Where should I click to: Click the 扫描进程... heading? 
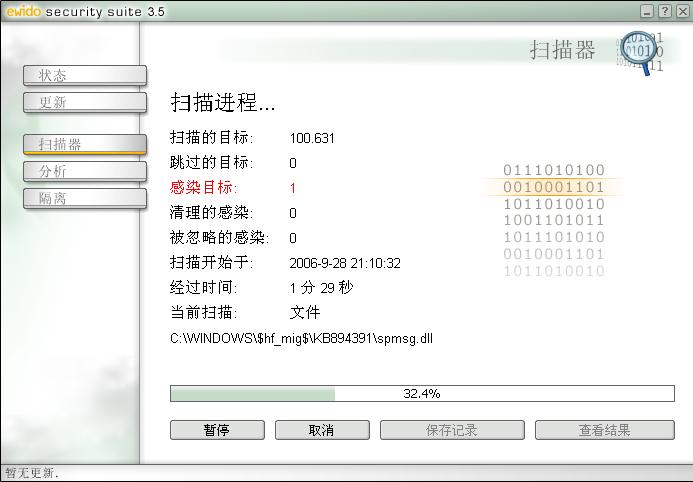[223, 102]
